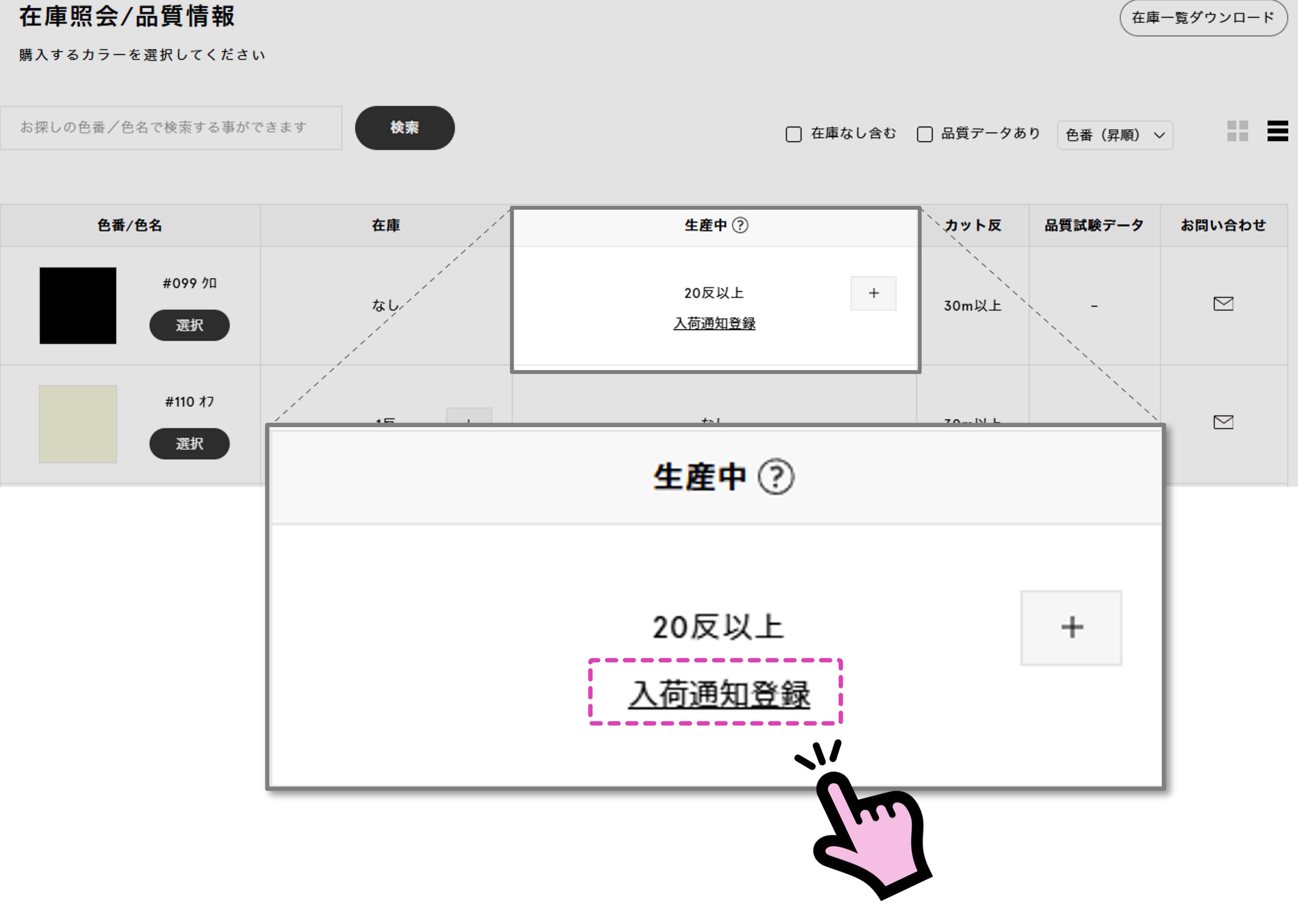This screenshot has height=924, width=1298.
Task: Click the beige #110 color swatch
Action: point(78,424)
